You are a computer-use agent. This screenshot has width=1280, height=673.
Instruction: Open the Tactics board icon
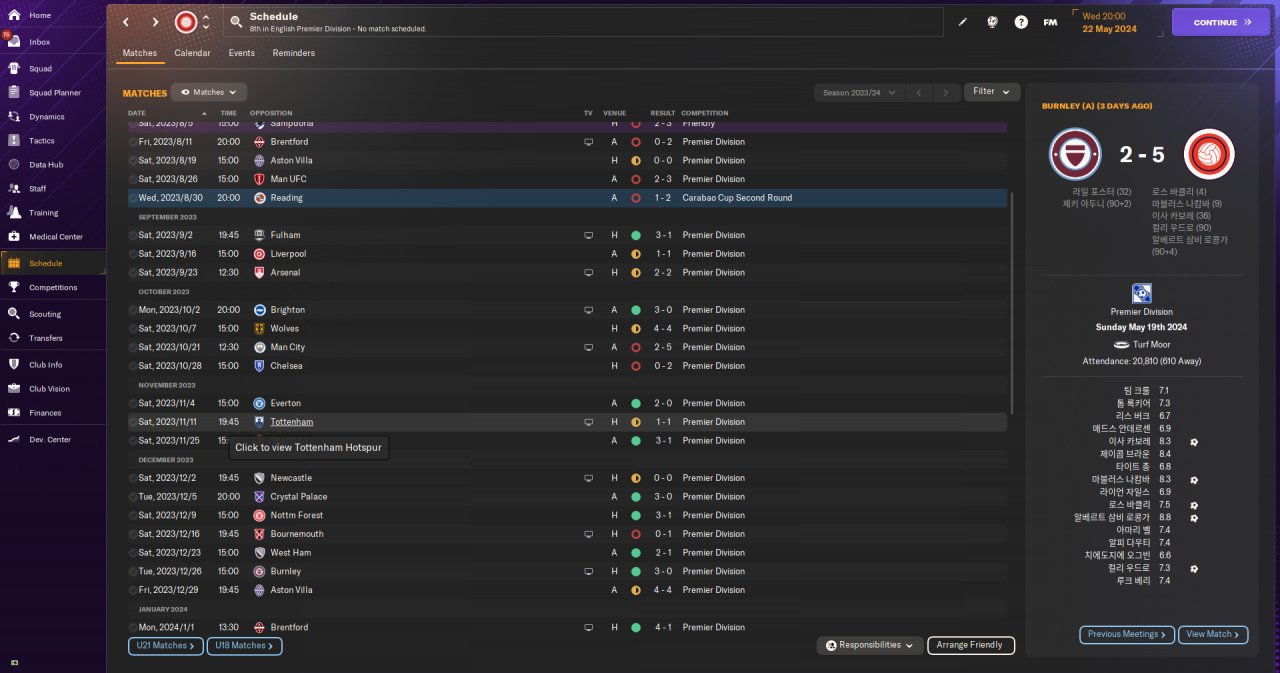(x=14, y=141)
